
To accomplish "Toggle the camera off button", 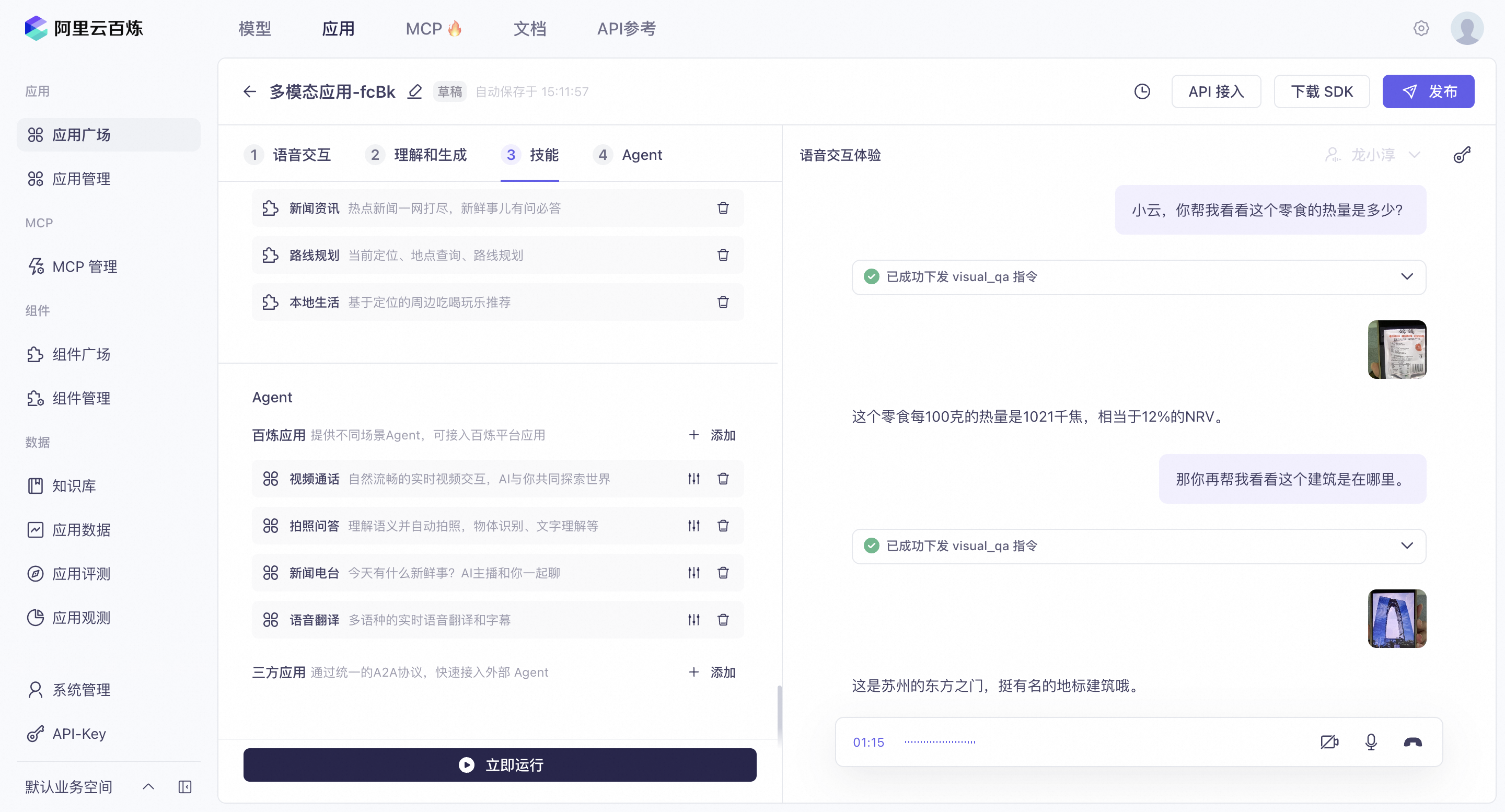I will coord(1329,742).
